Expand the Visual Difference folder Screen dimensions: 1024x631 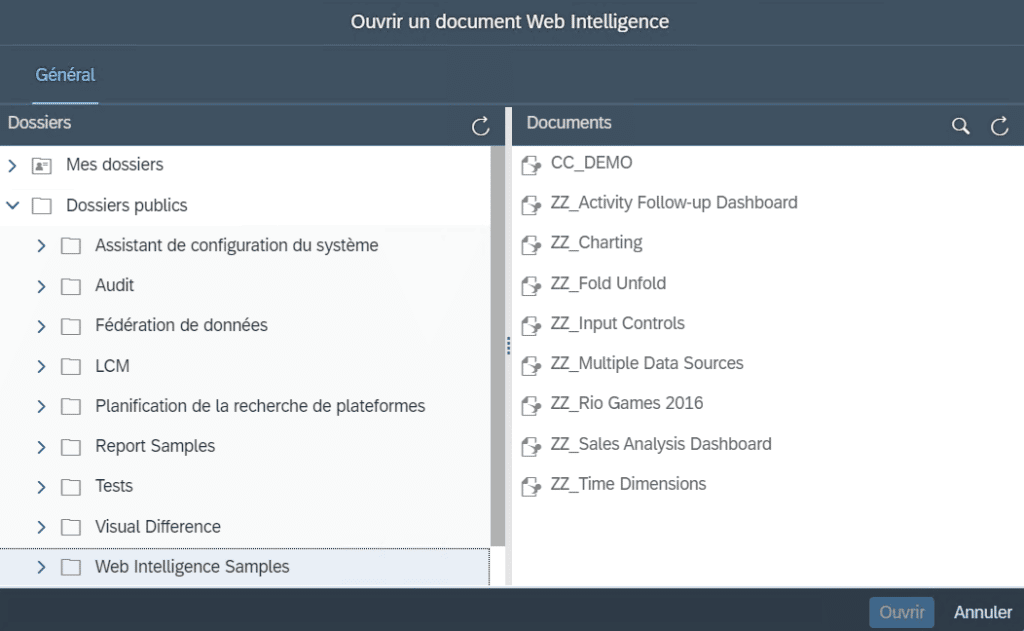[41, 527]
